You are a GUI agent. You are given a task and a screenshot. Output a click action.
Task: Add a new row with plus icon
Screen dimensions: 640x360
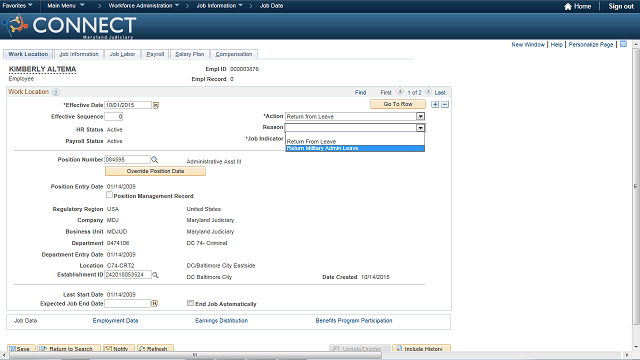point(435,104)
